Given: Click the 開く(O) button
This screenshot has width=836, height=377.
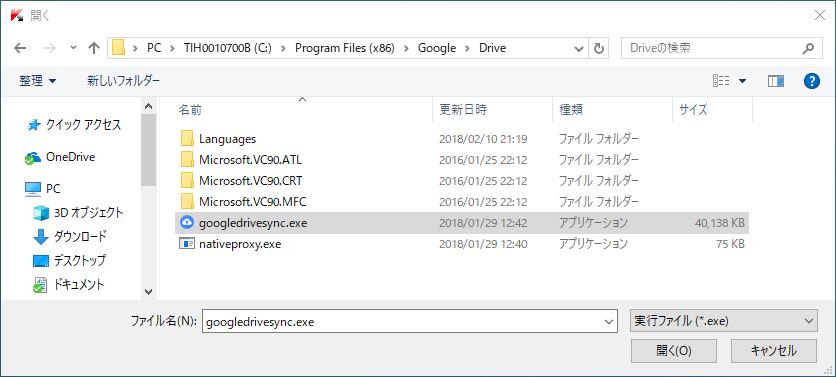Looking at the screenshot, I should click(673, 351).
